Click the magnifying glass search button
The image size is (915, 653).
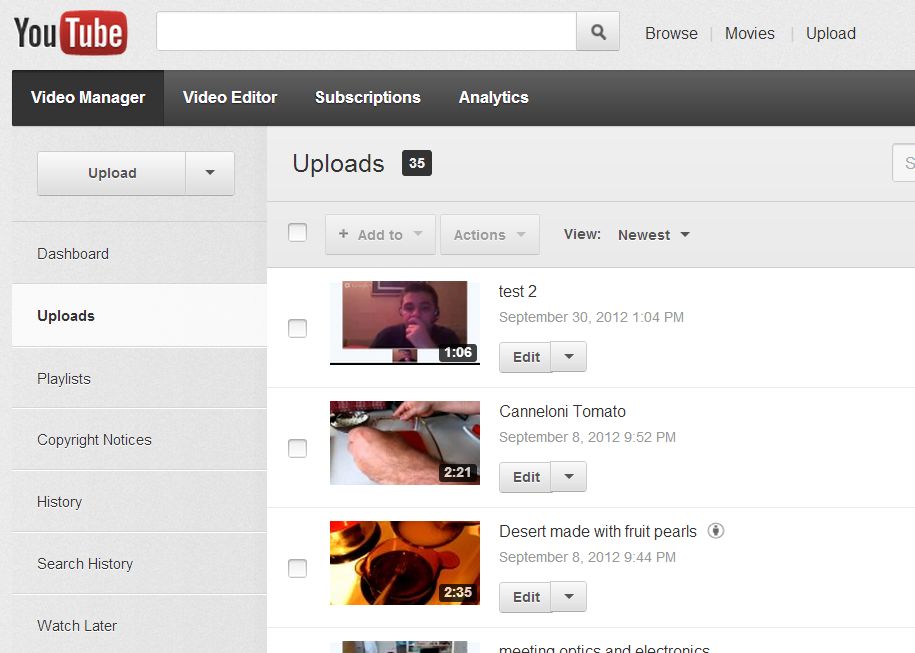point(598,32)
